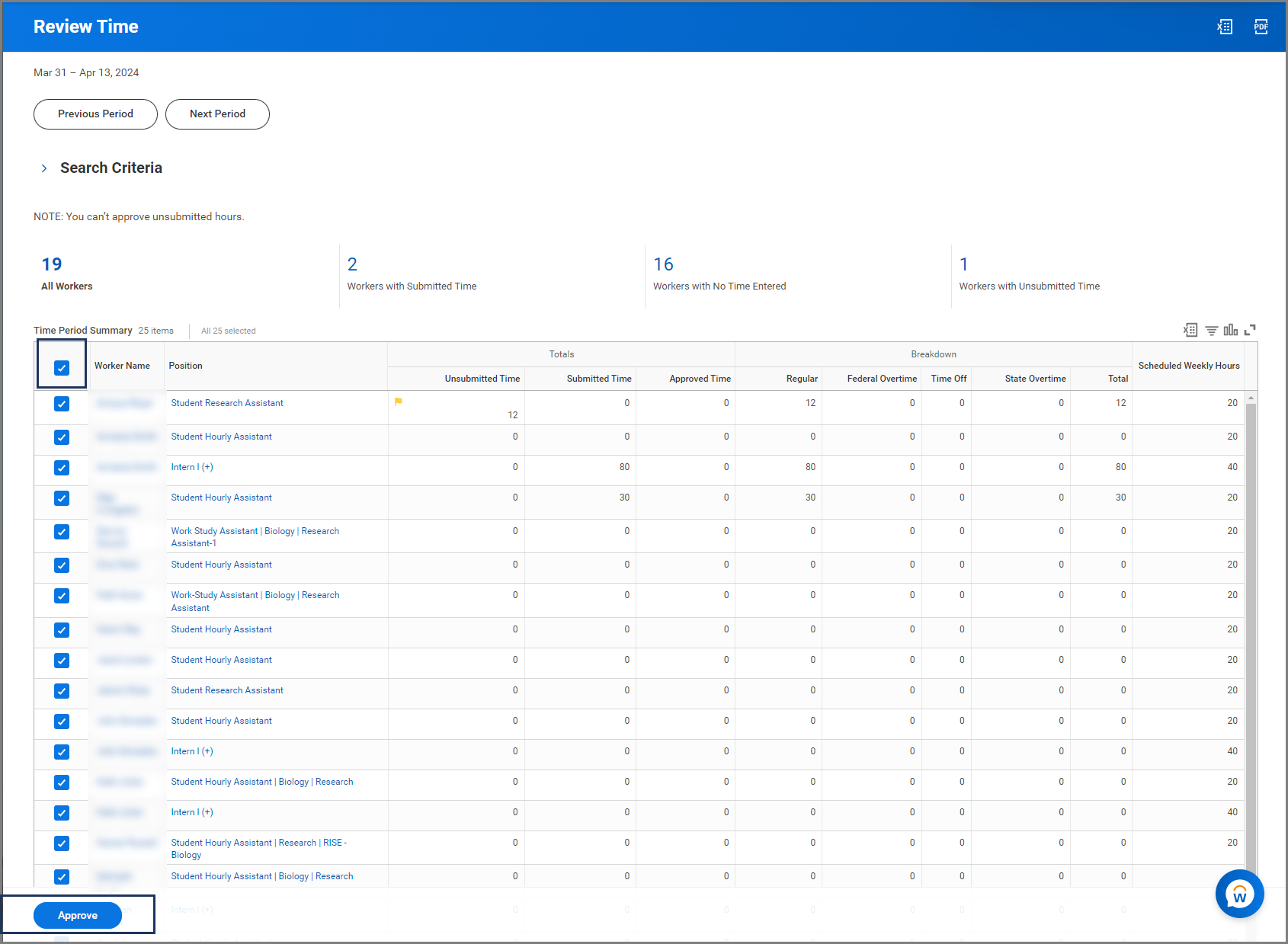Export Time Period Summary table to Excel
This screenshot has height=944, width=1288.
point(1190,330)
